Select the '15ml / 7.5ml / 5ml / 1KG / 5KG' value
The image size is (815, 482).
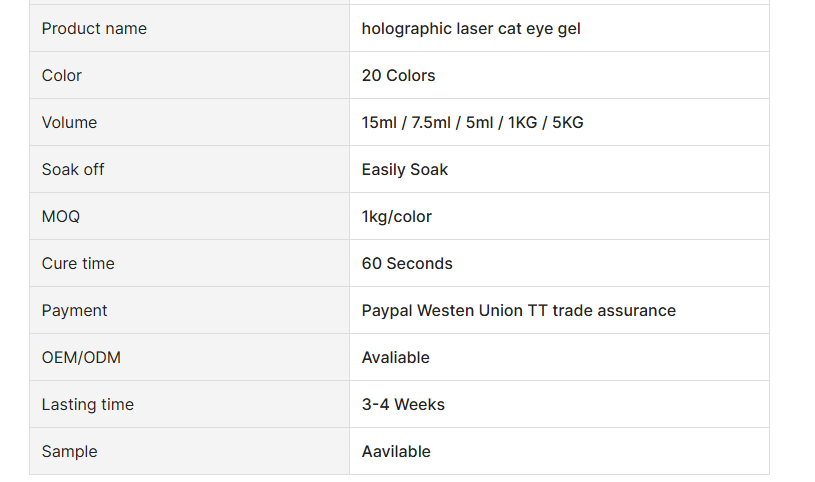pos(472,122)
